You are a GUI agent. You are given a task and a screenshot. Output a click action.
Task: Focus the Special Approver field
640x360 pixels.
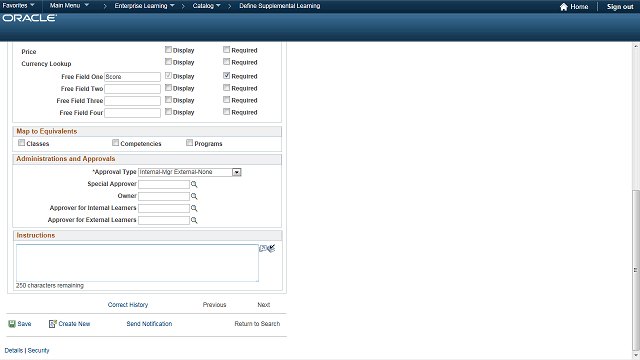coord(164,184)
